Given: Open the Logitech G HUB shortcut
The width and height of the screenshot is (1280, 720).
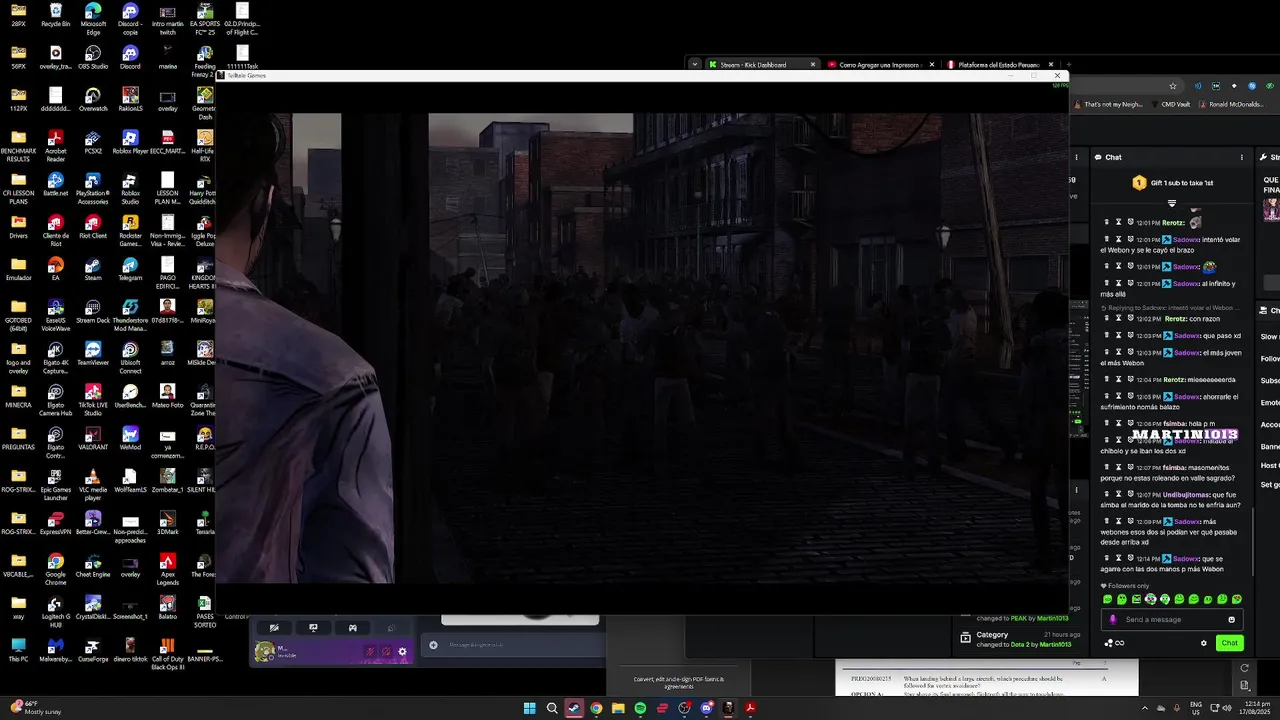Looking at the screenshot, I should coord(56,611).
